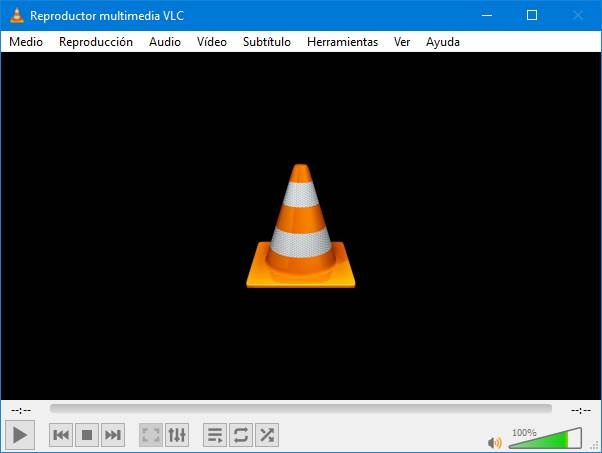The image size is (602, 453).
Task: Go to previous media track
Action: (61, 435)
